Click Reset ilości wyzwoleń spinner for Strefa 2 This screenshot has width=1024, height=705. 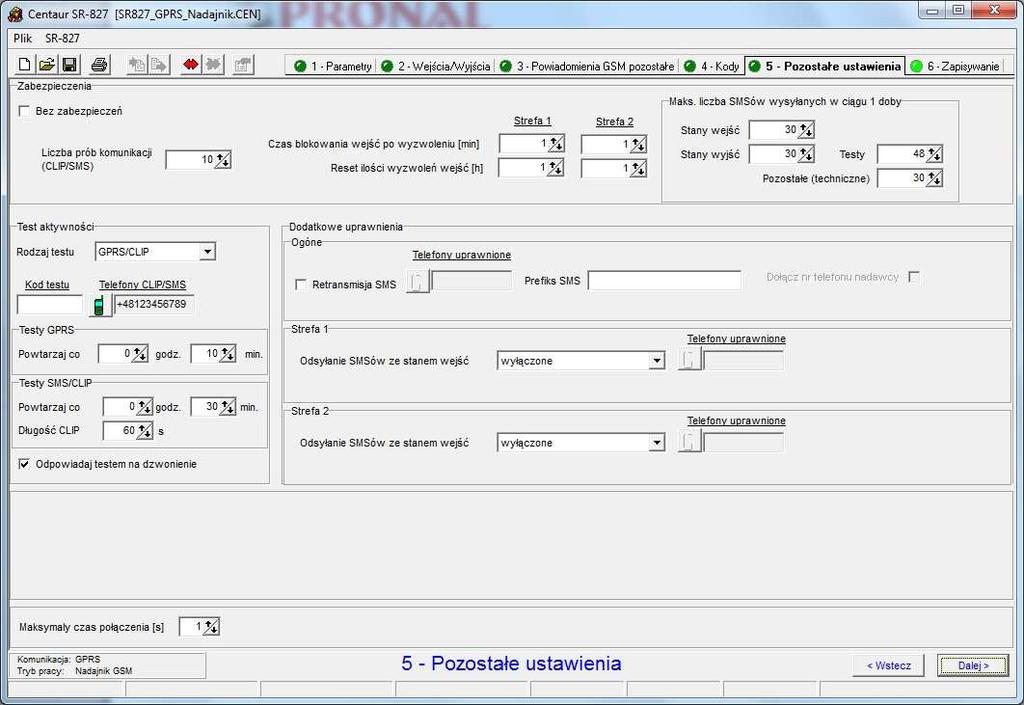[638, 168]
